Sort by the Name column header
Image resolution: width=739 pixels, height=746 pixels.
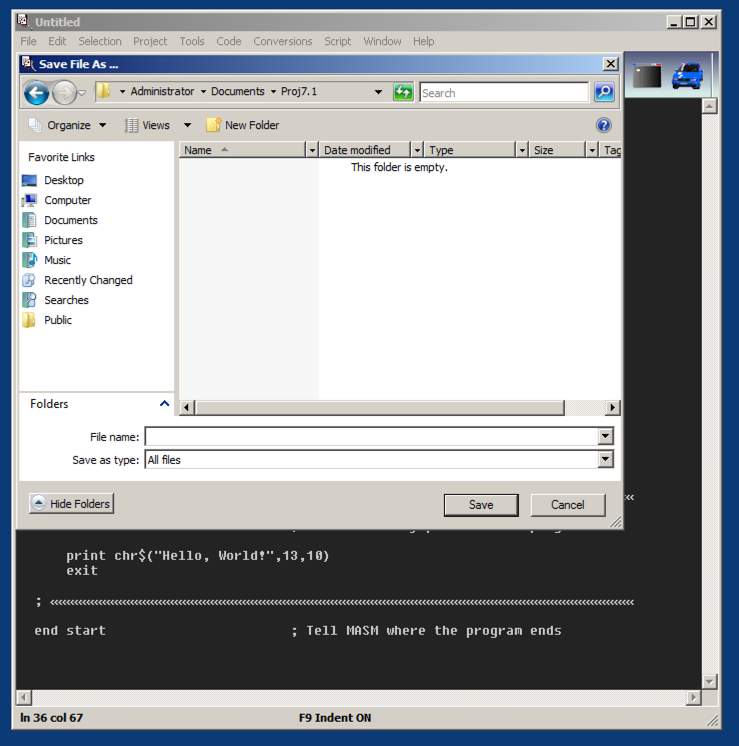coord(242,150)
